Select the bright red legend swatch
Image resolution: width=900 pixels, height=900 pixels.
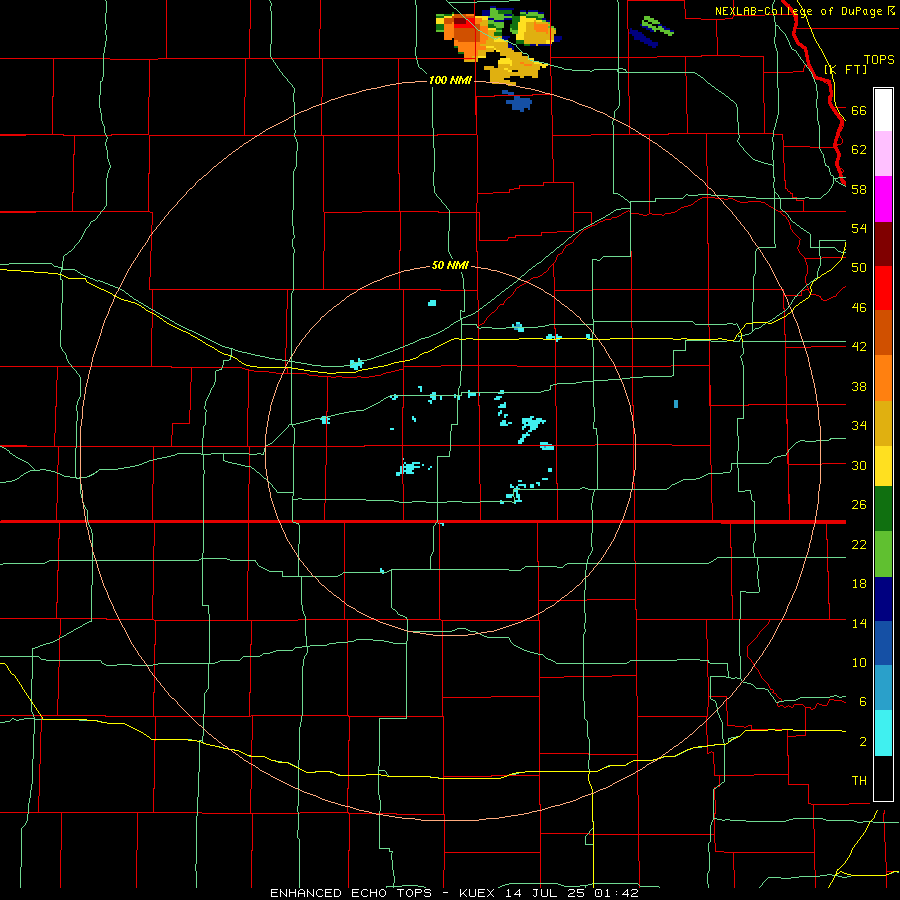coord(883,288)
